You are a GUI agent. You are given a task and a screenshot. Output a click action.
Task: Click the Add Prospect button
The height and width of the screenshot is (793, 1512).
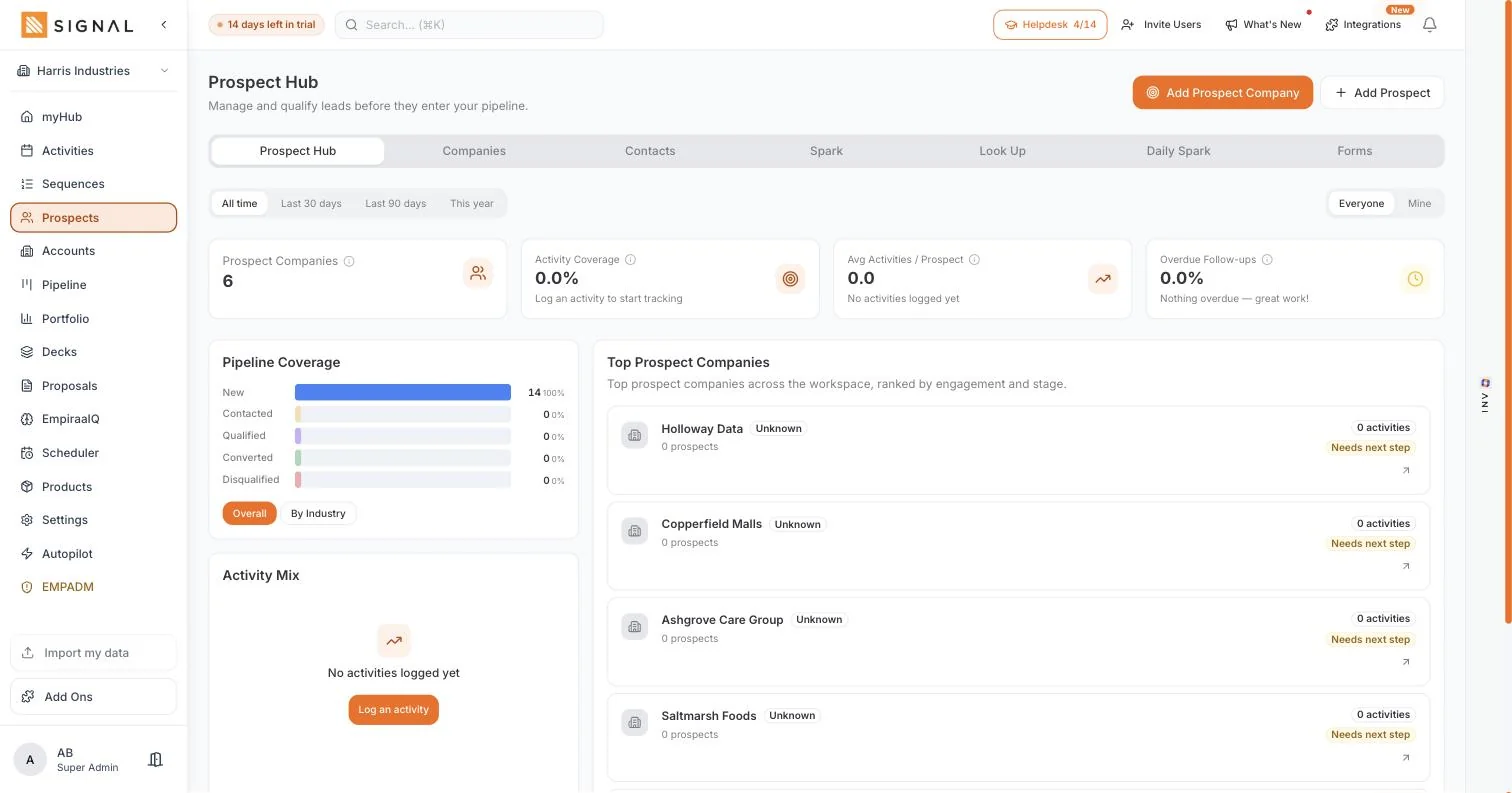tap(1382, 93)
